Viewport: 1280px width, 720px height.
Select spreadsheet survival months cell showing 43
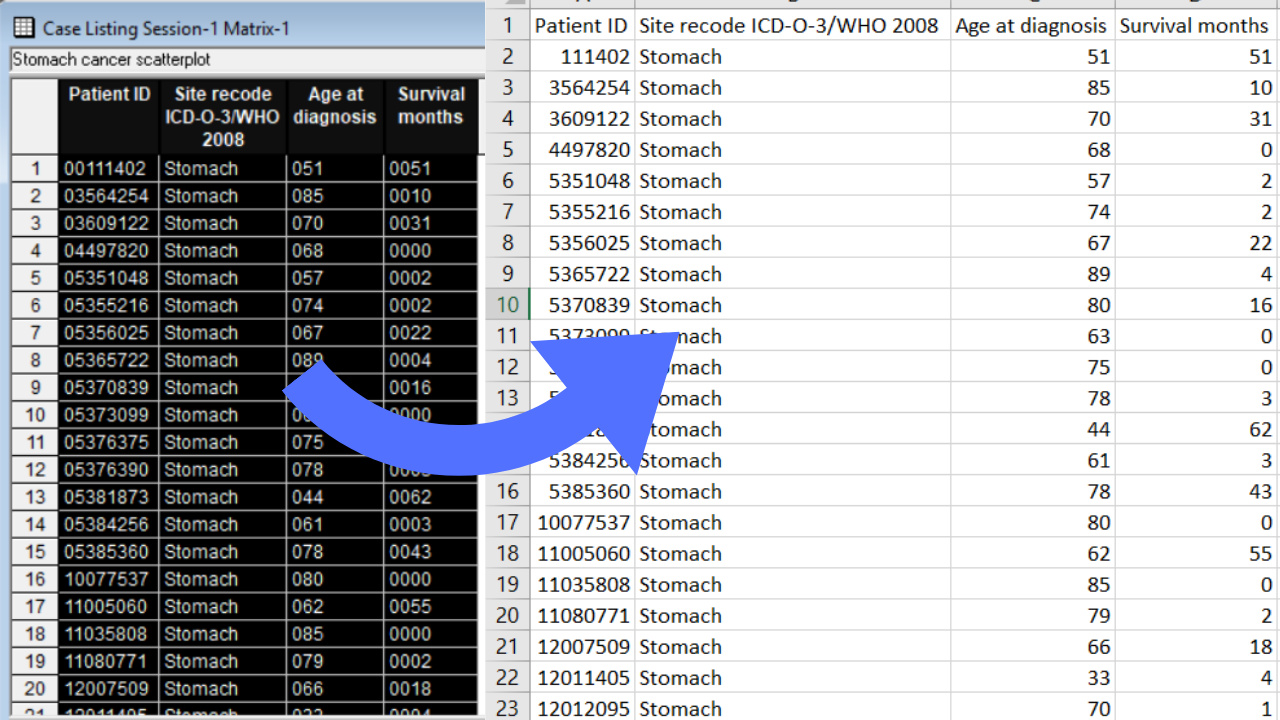point(1197,491)
